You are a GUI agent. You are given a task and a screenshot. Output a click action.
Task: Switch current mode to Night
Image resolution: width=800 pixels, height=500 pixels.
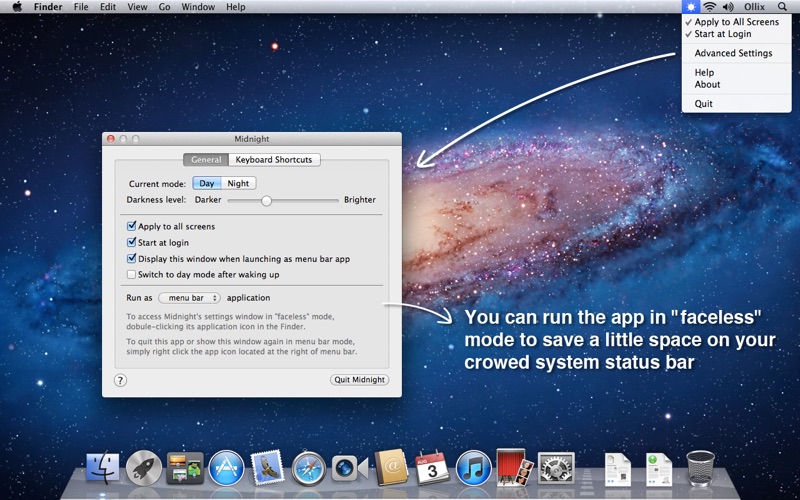(x=238, y=183)
